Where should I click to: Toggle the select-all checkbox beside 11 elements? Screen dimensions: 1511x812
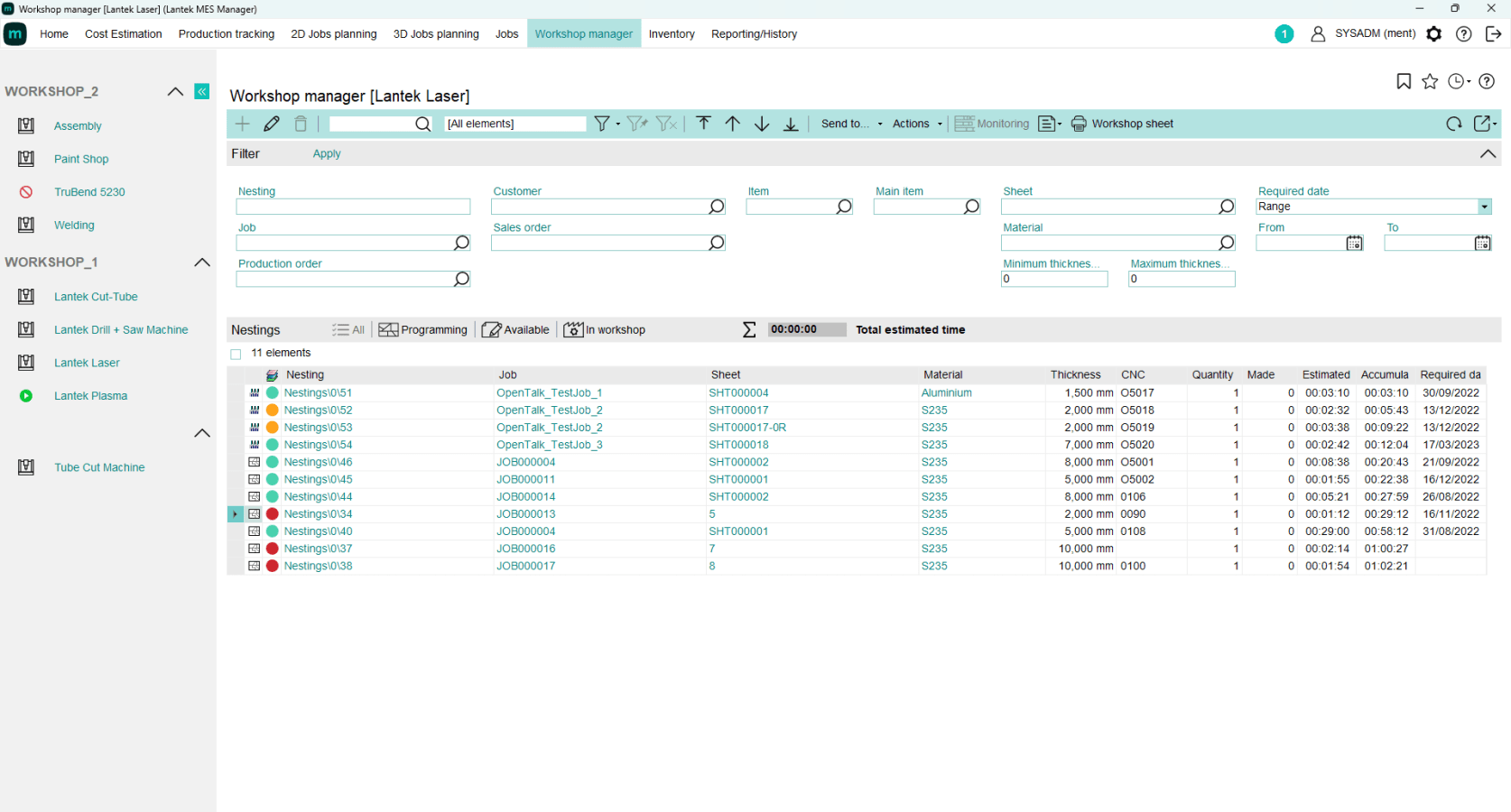click(x=236, y=354)
